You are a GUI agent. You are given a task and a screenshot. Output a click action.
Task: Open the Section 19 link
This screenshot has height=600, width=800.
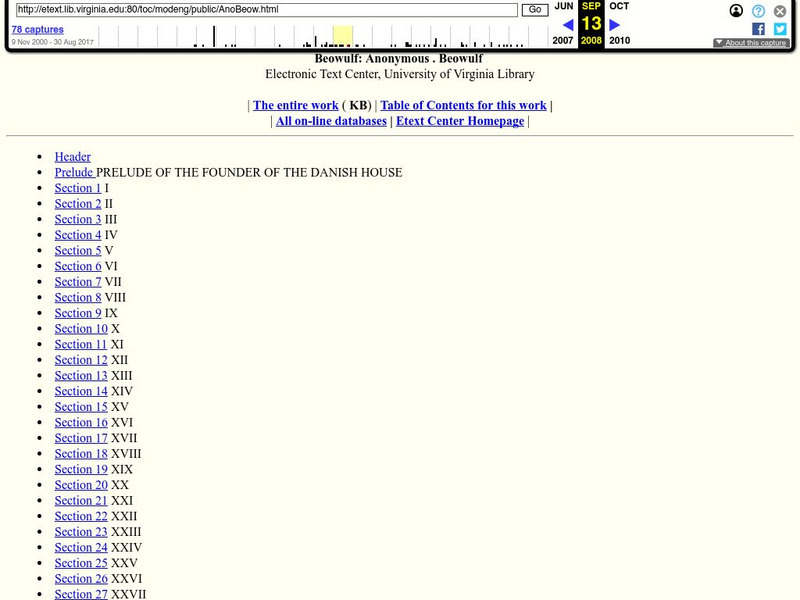pyautogui.click(x=81, y=469)
